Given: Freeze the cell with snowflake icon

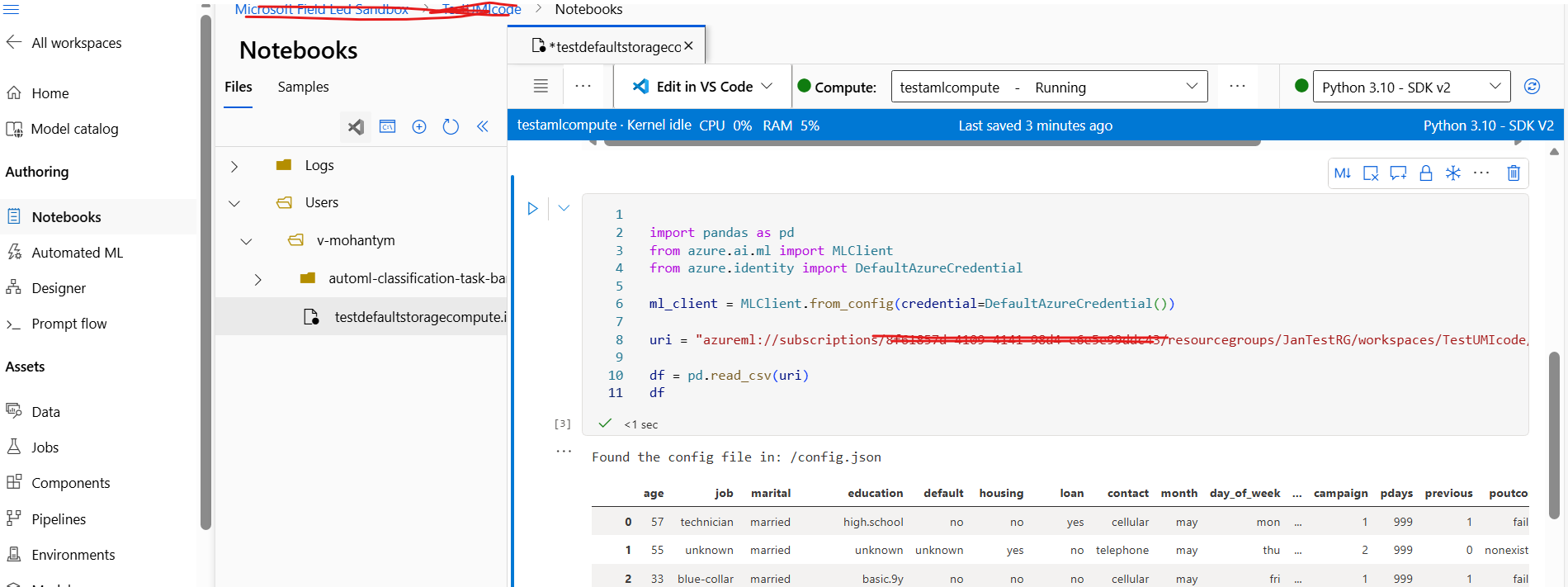Looking at the screenshot, I should [x=1453, y=173].
